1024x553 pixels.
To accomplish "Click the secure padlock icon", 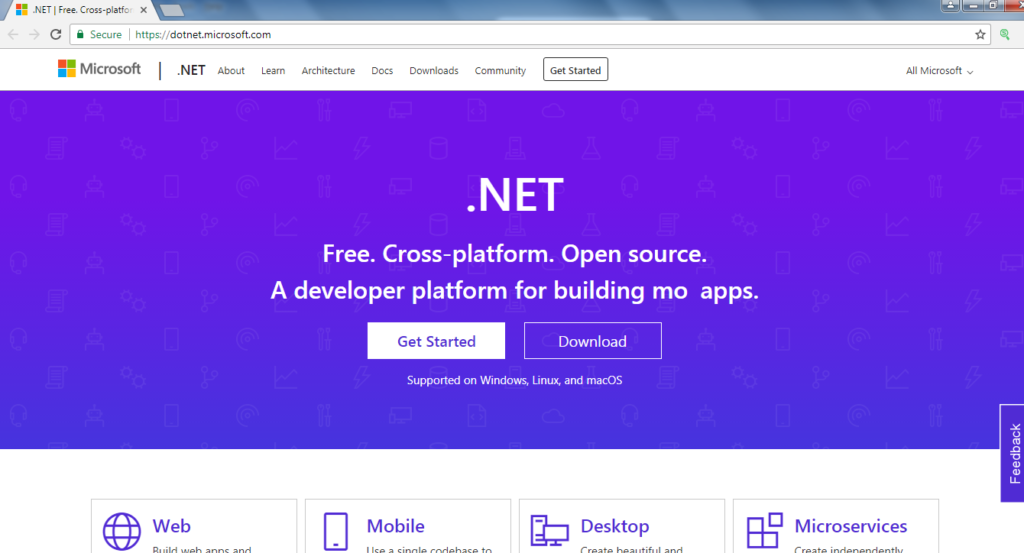I will coord(80,34).
